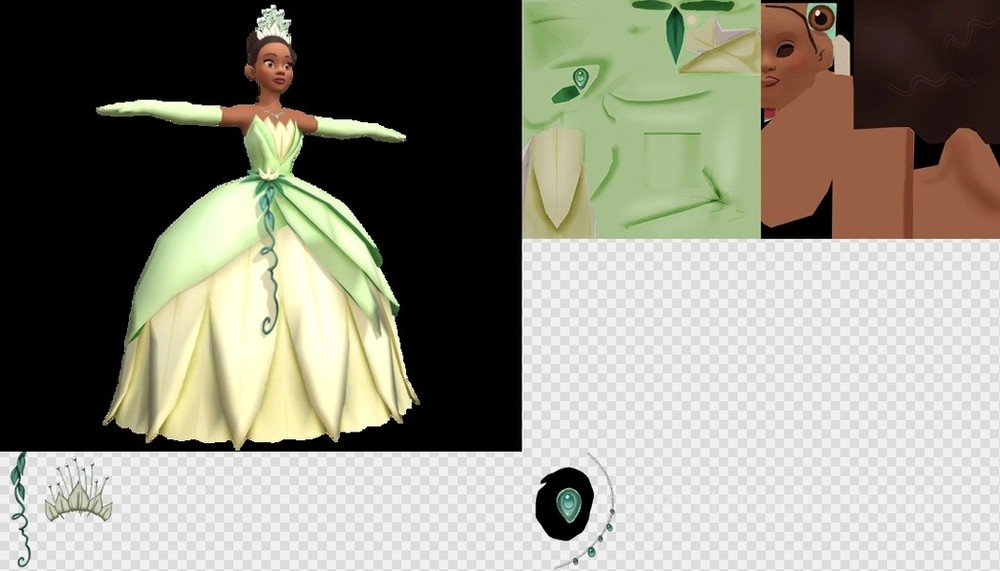The image size is (1000, 571).
Task: Click the model's outstretched left-side glove
Action: tap(160, 111)
